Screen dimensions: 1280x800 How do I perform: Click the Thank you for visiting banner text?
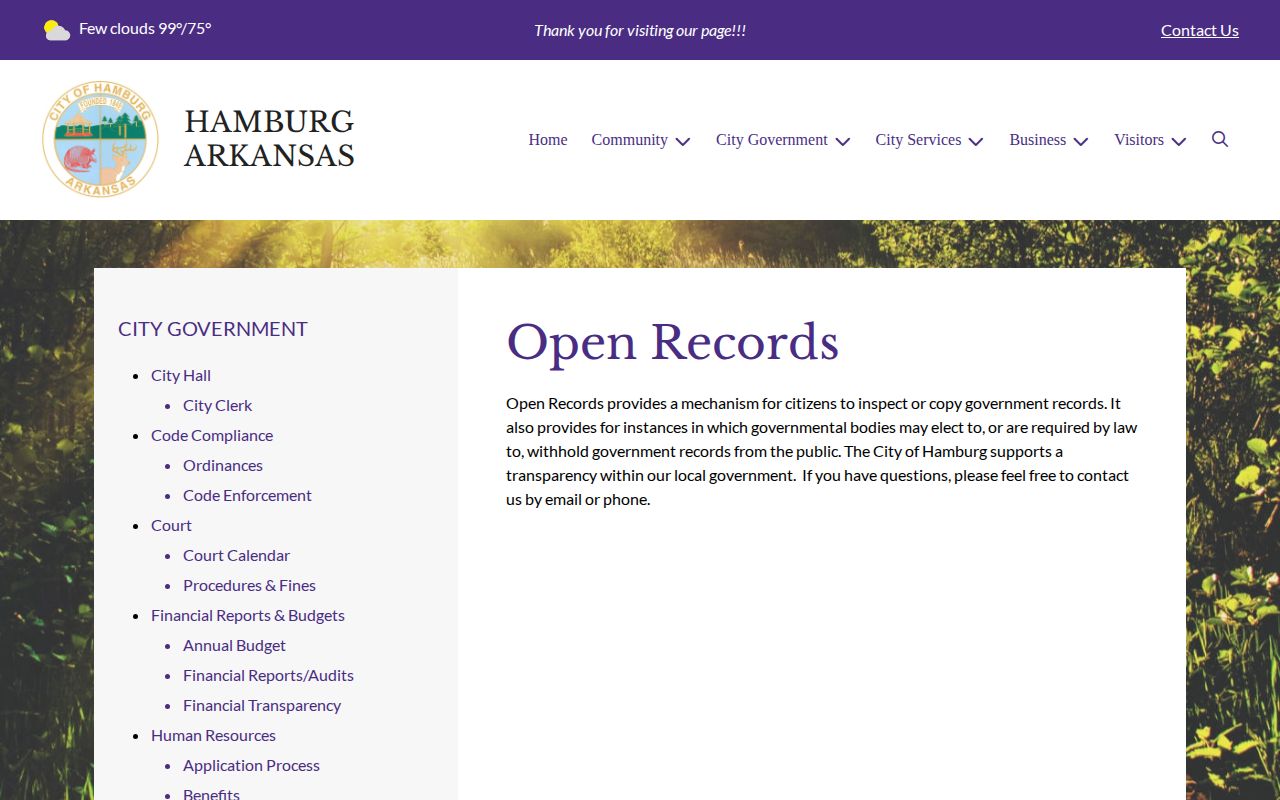coord(640,30)
